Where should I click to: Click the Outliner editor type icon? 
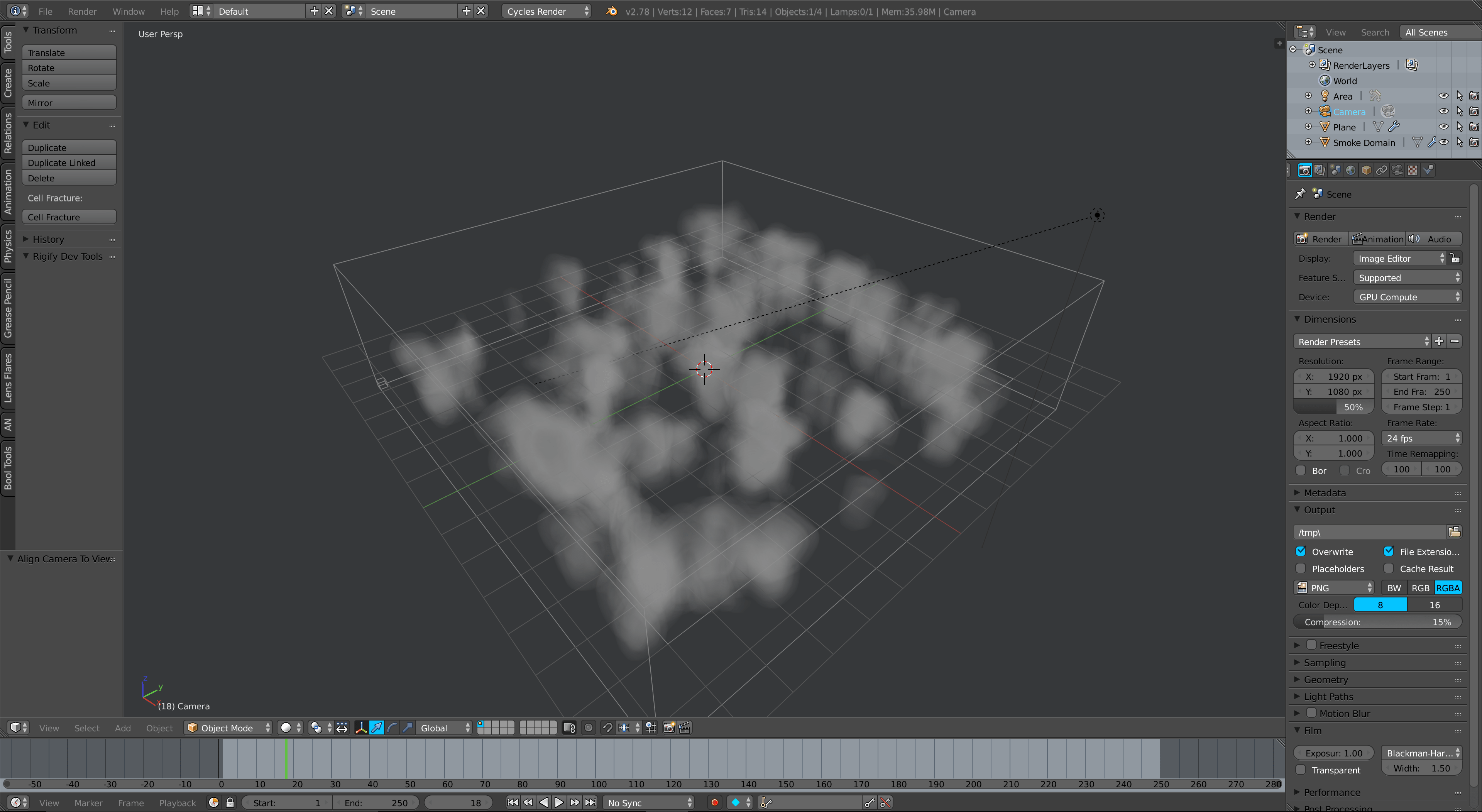tap(1305, 32)
